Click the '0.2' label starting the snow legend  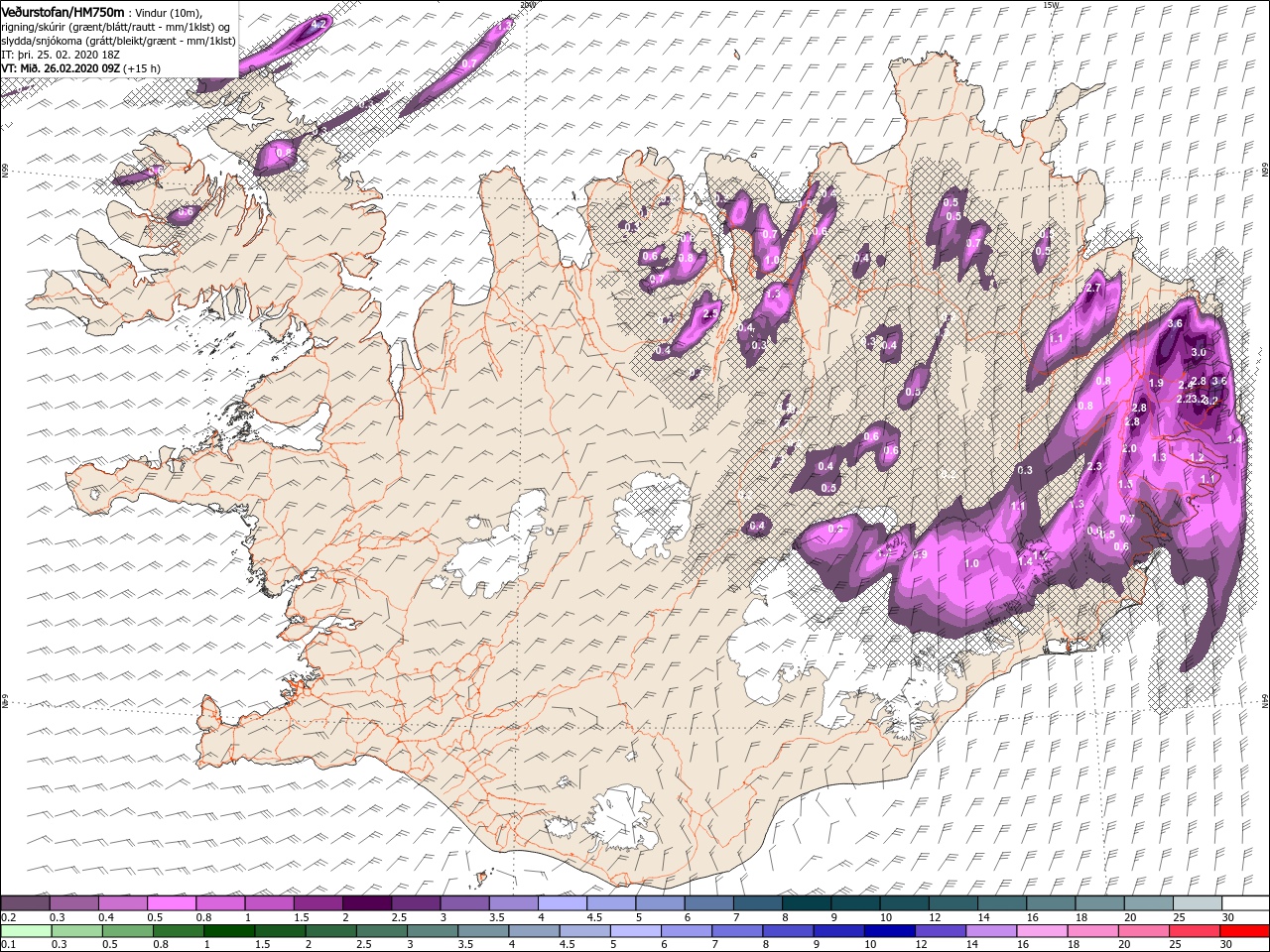pyautogui.click(x=9, y=917)
